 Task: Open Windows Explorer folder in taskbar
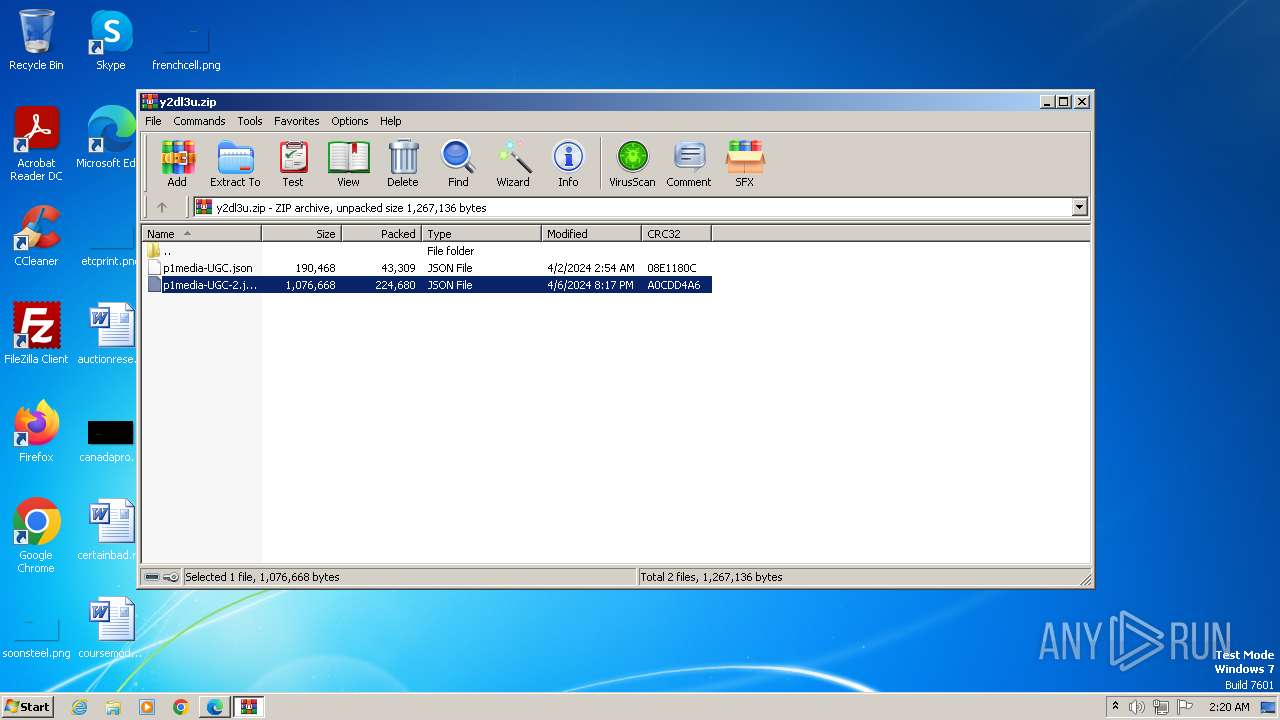pyautogui.click(x=113, y=707)
